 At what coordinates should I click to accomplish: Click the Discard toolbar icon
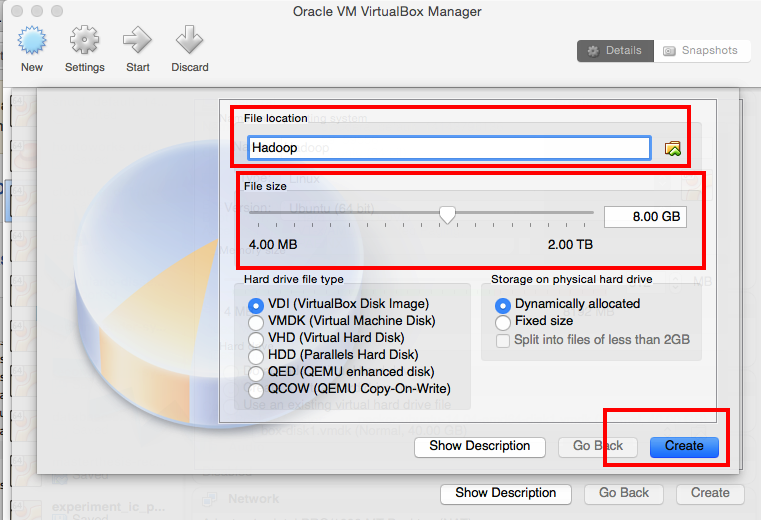189,40
